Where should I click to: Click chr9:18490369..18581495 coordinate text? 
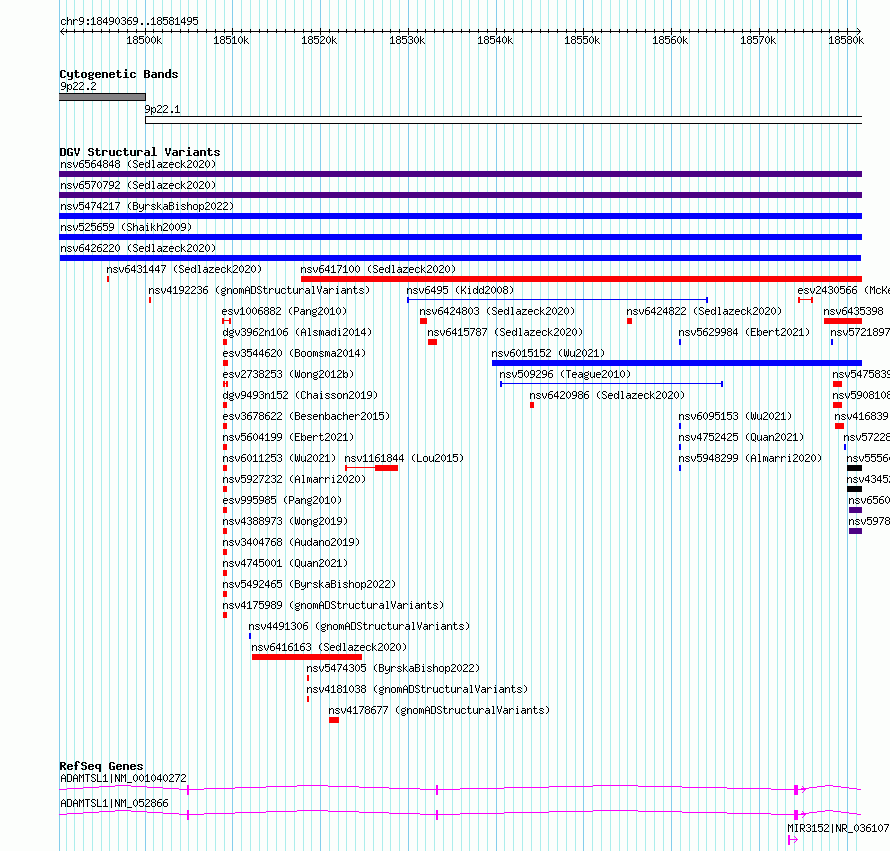tap(129, 21)
